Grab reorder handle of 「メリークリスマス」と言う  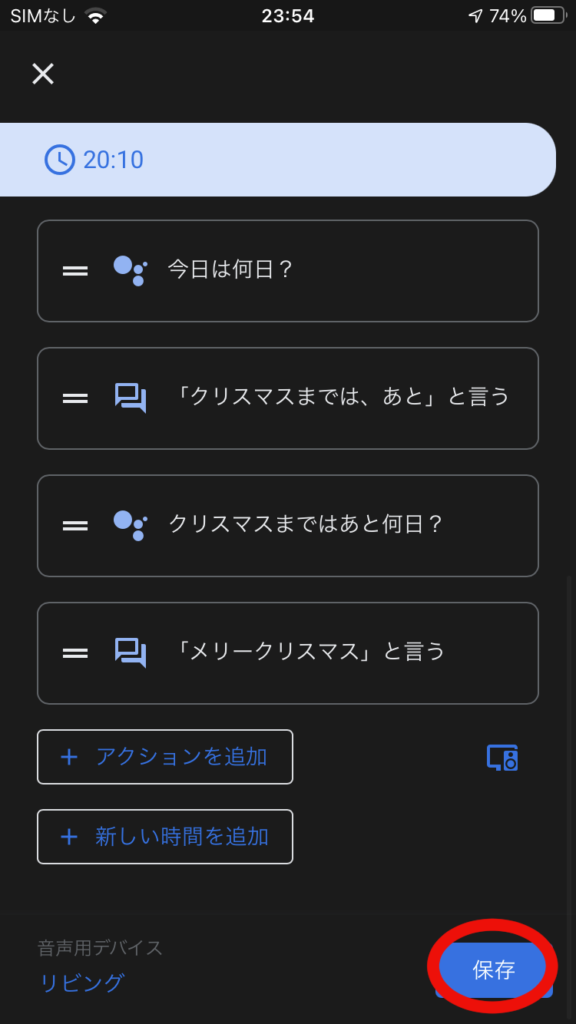(75, 652)
